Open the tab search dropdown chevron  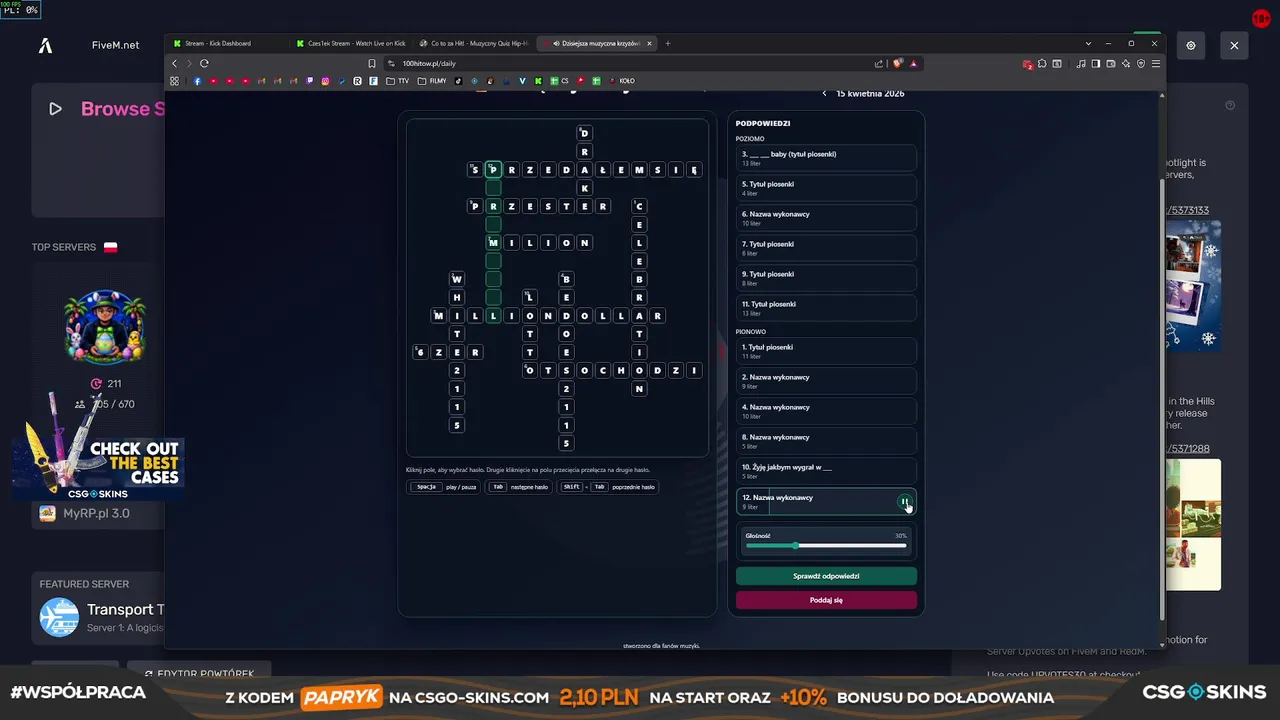(x=1088, y=43)
